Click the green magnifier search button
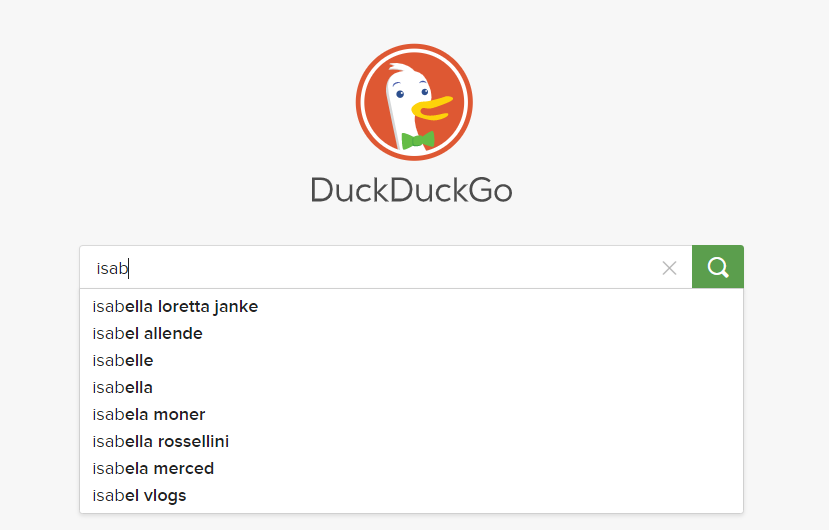The image size is (829, 530). 717,267
